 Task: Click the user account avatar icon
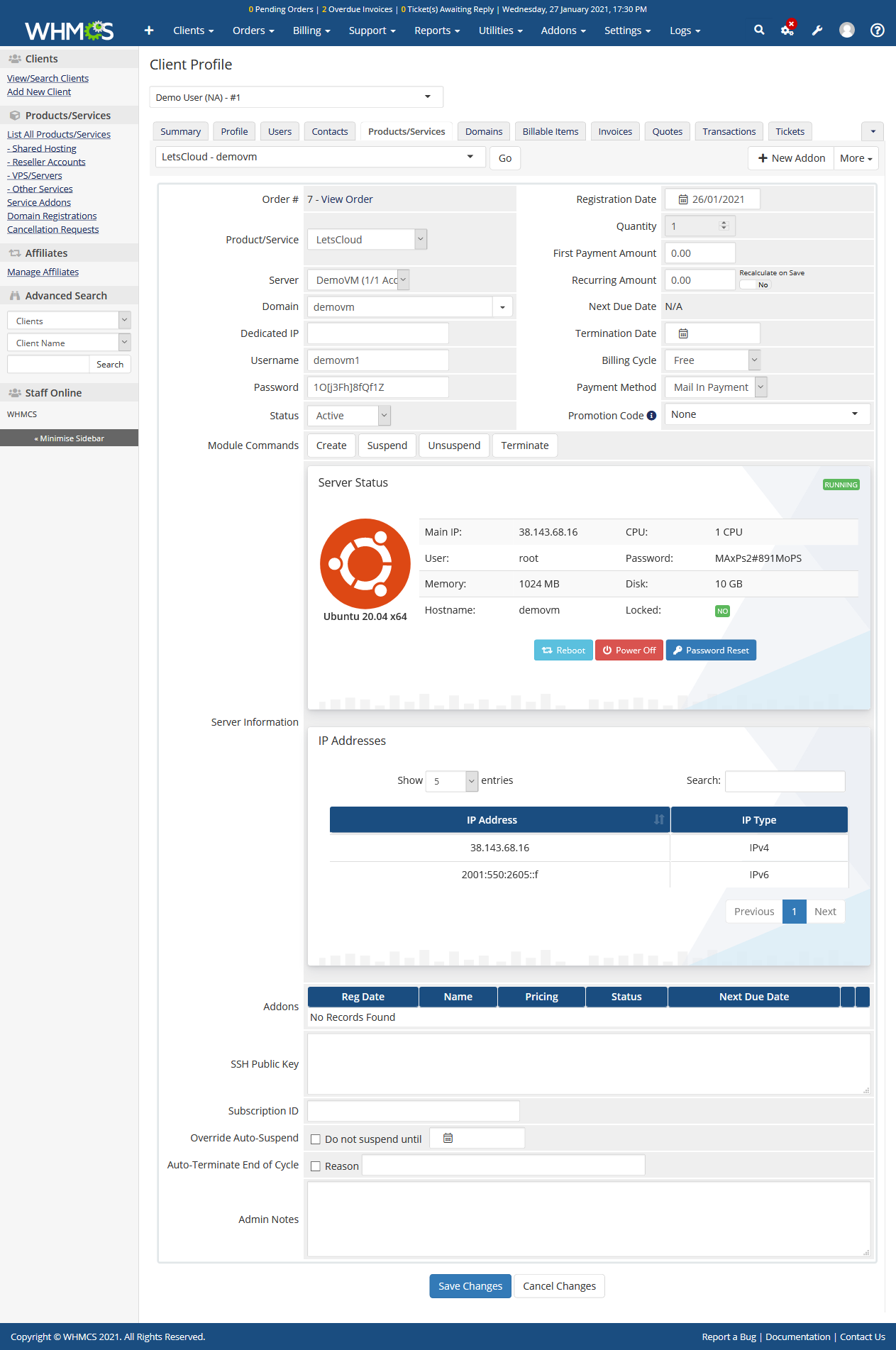point(847,30)
